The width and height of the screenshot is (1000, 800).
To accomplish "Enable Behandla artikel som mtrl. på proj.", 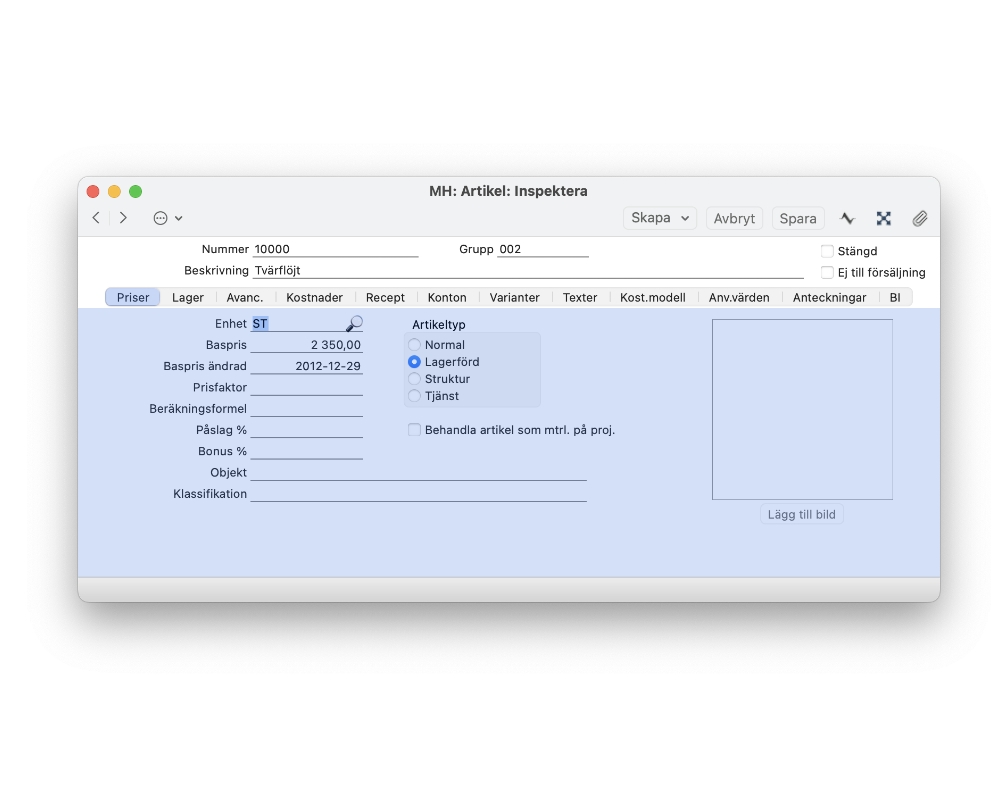I will [x=415, y=429].
